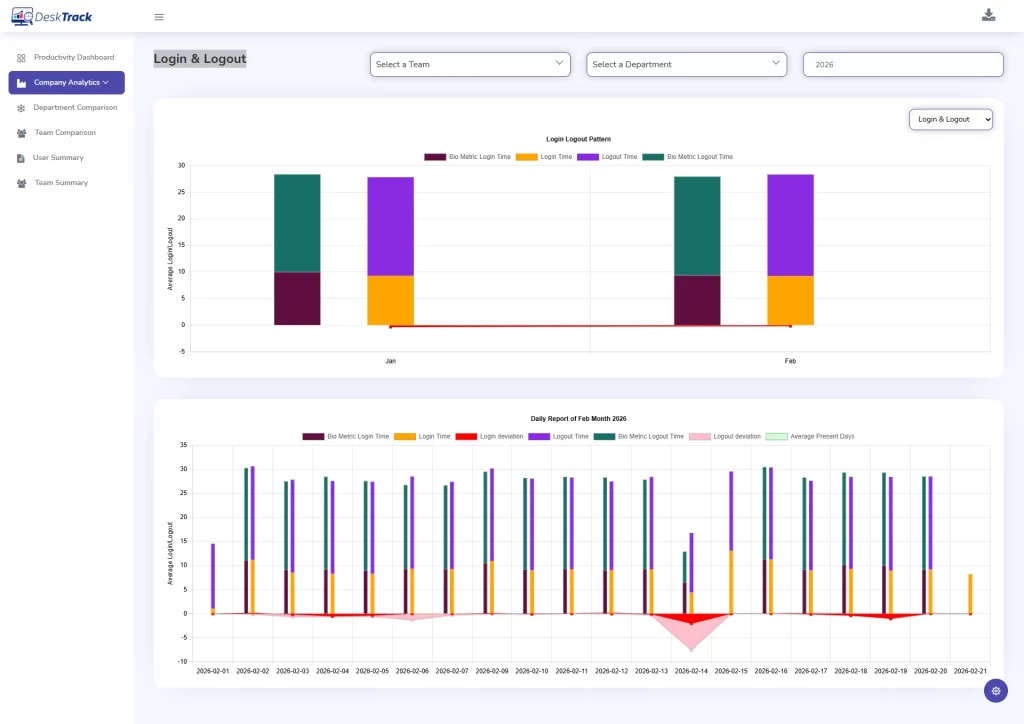Click the DeskTrack logo
1024x724 pixels.
pyautogui.click(x=52, y=16)
